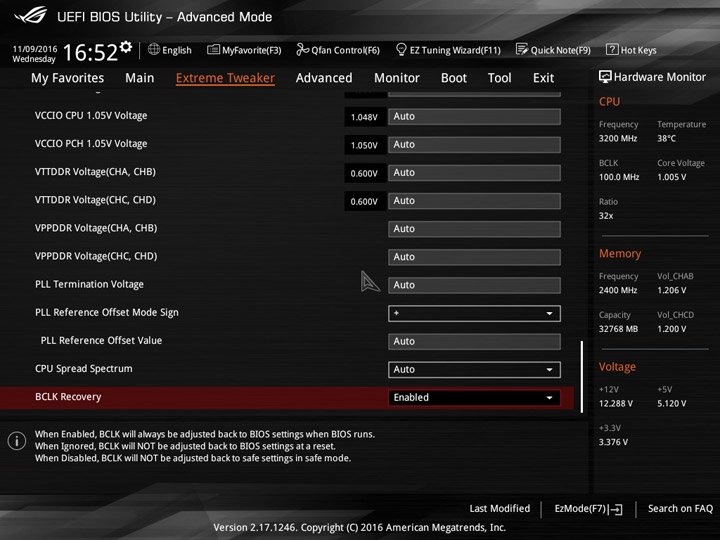The width and height of the screenshot is (720, 540).
Task: Open PLL Reference Offset Mode Sign dropdown
Action: tap(474, 313)
